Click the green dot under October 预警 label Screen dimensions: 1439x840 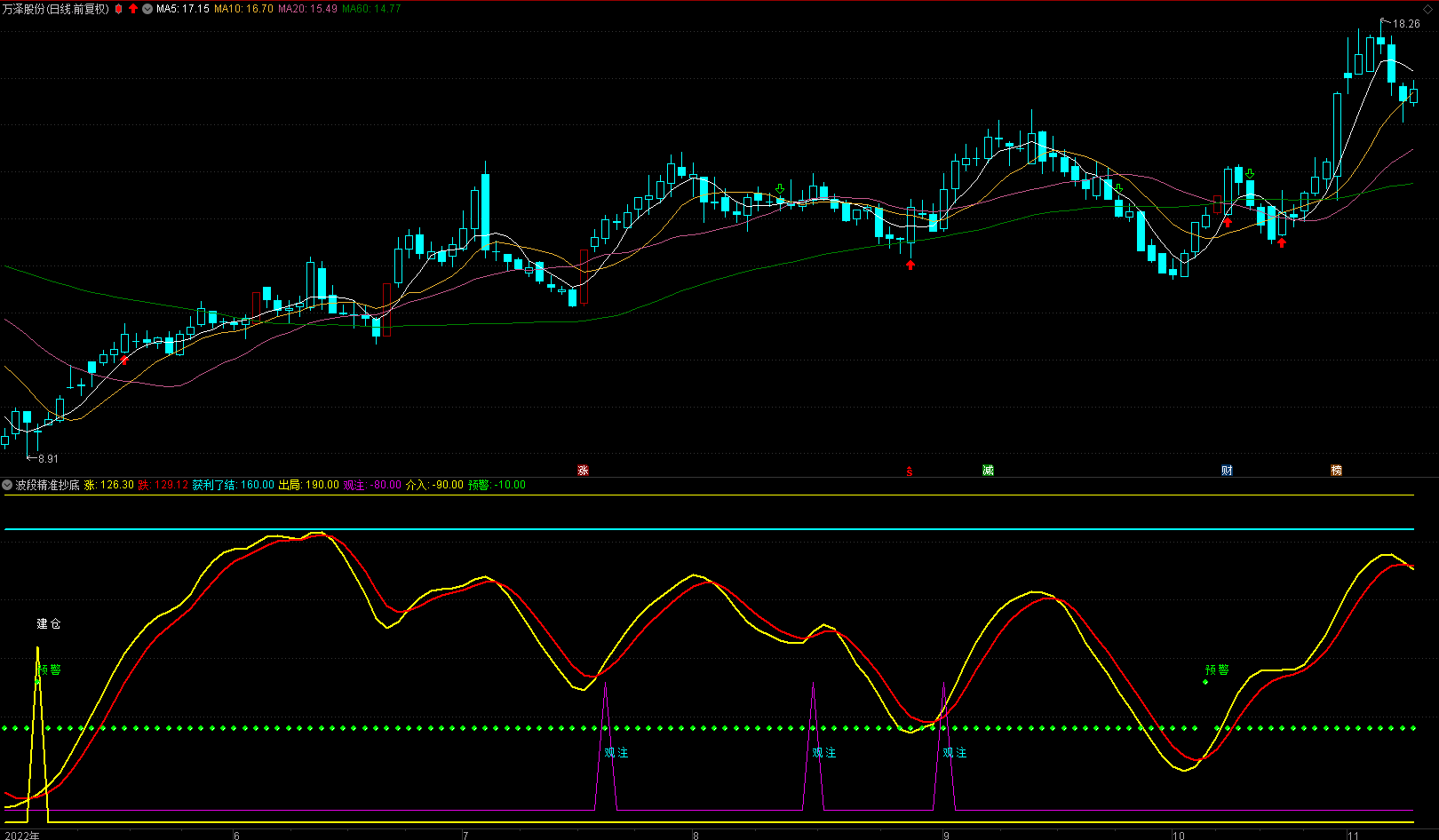[1205, 682]
